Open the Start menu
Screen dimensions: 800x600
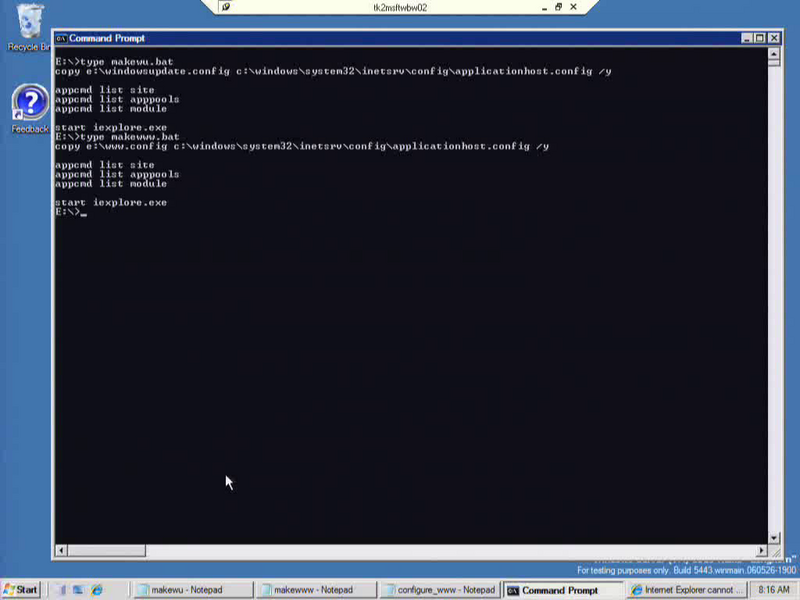tap(20, 590)
